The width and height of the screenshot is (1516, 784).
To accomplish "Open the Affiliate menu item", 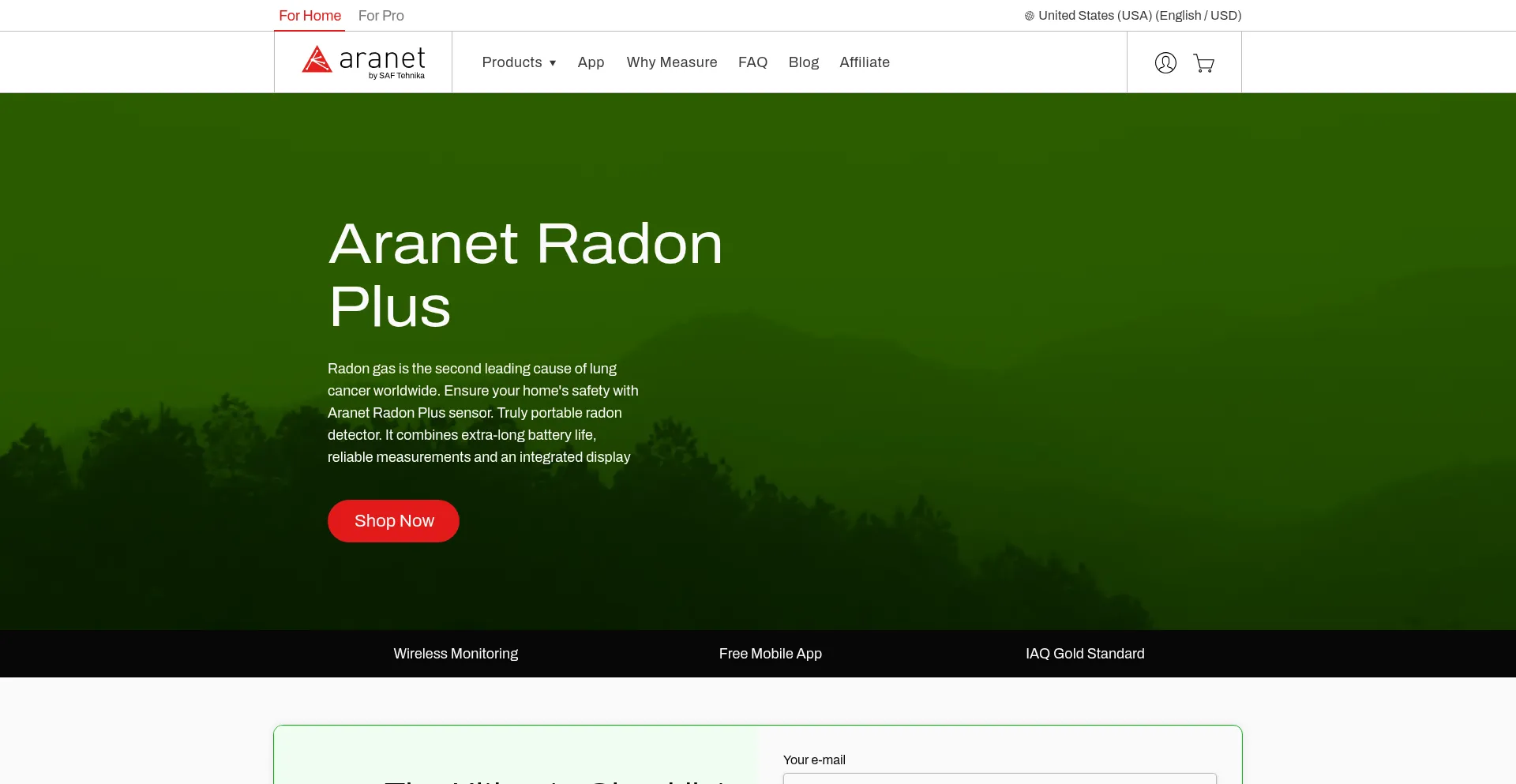I will (x=865, y=62).
